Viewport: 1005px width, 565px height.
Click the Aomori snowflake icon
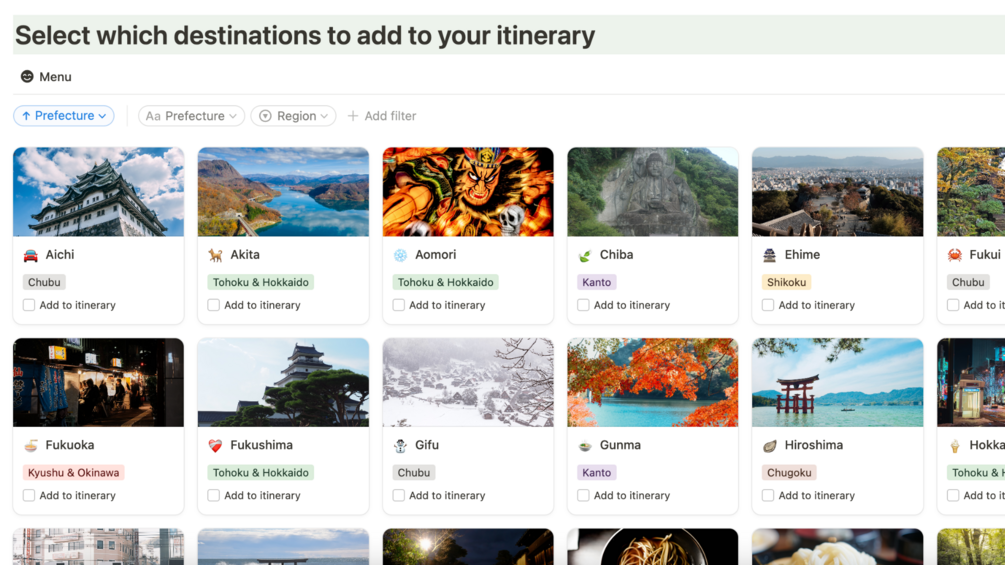click(400, 255)
